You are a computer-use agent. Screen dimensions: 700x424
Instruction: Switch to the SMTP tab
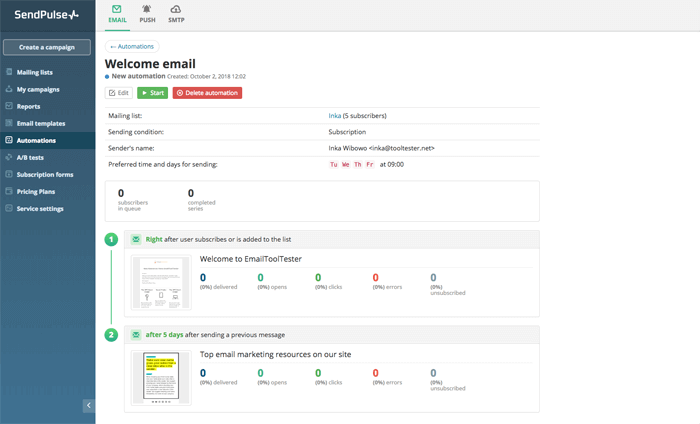(176, 15)
